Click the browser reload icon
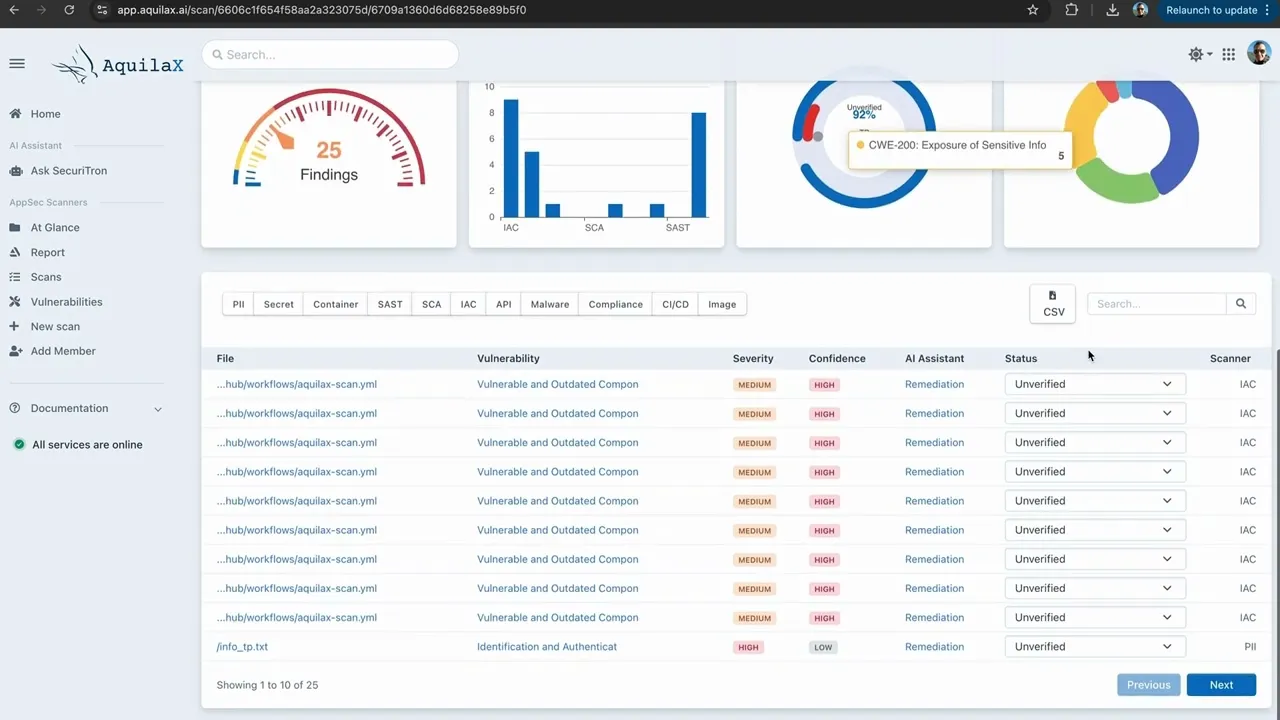The height and width of the screenshot is (720, 1280). 69,10
